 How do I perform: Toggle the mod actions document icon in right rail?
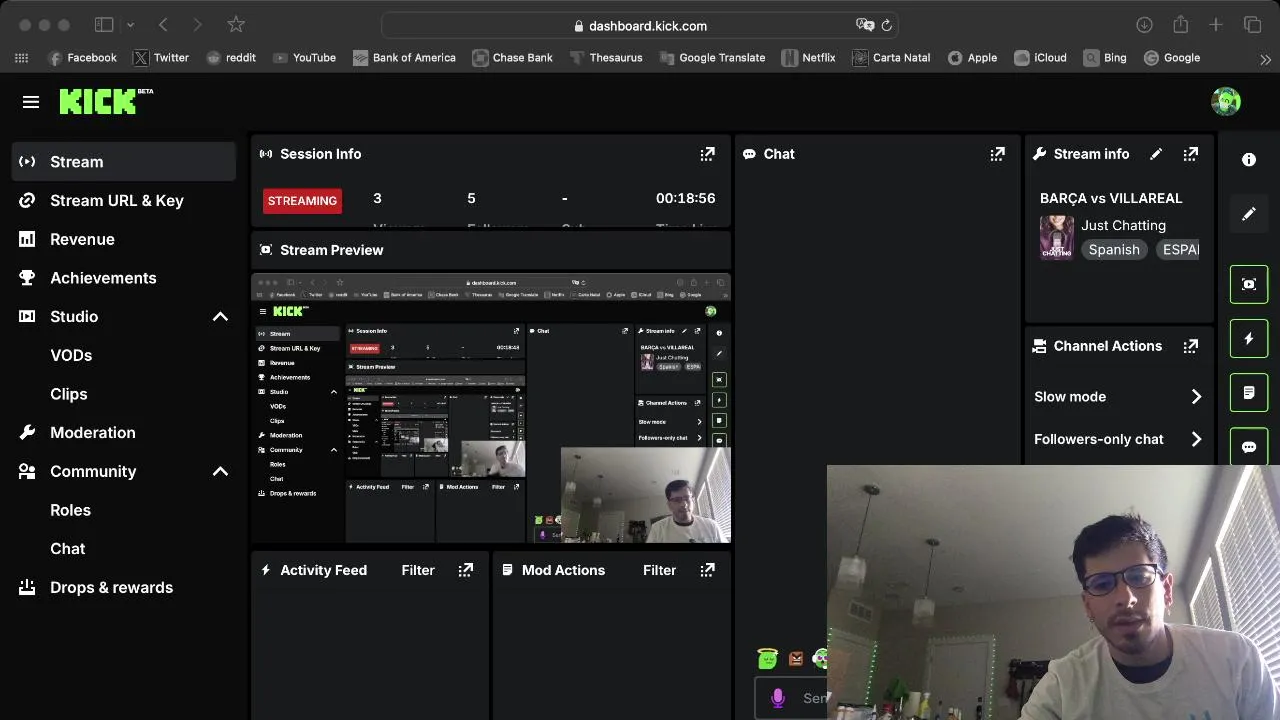[1249, 393]
